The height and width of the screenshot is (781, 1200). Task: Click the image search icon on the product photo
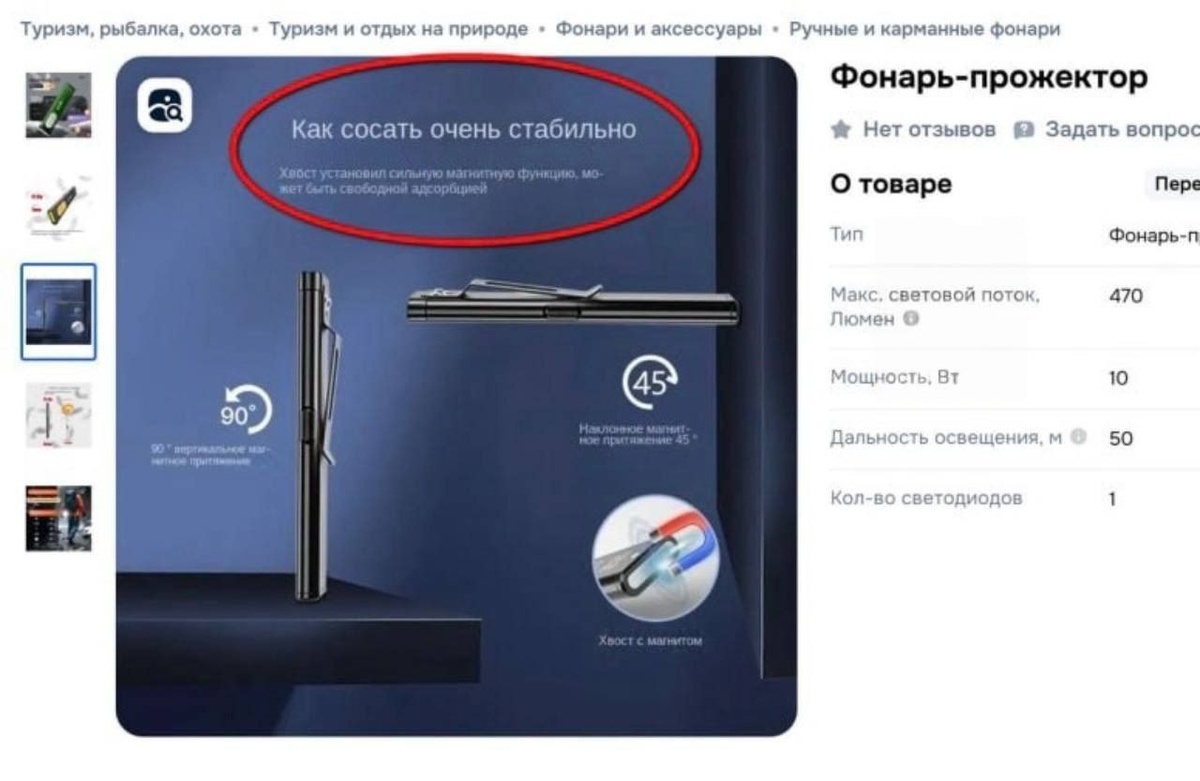[164, 105]
